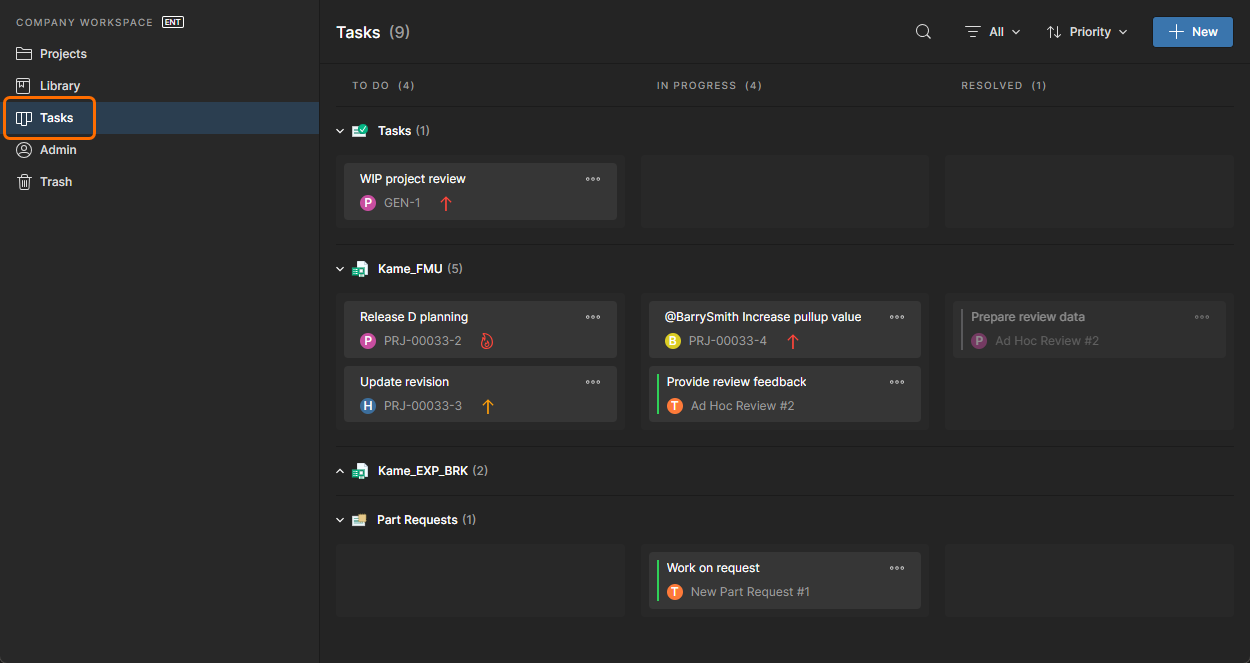Viewport: 1250px width, 663px height.
Task: Click the Kame_FMU project icon
Action: [360, 269]
